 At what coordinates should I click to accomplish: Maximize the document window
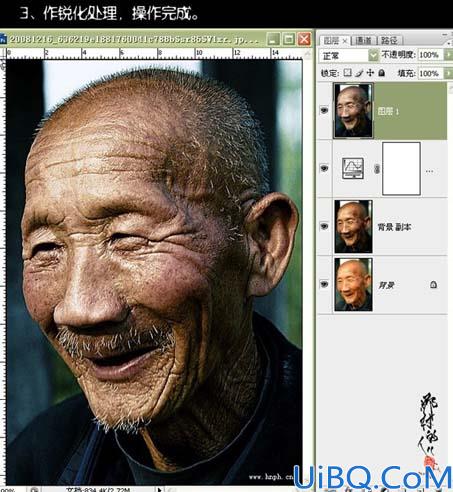pos(289,39)
